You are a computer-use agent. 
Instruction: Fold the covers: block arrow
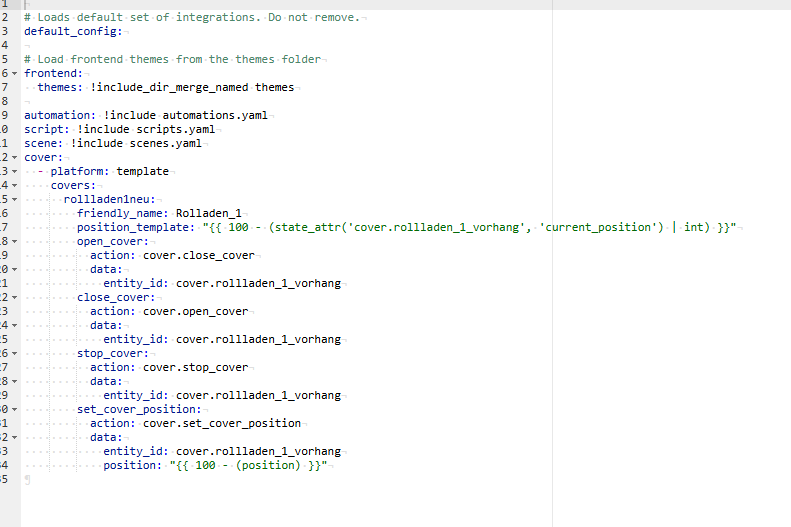(15, 186)
